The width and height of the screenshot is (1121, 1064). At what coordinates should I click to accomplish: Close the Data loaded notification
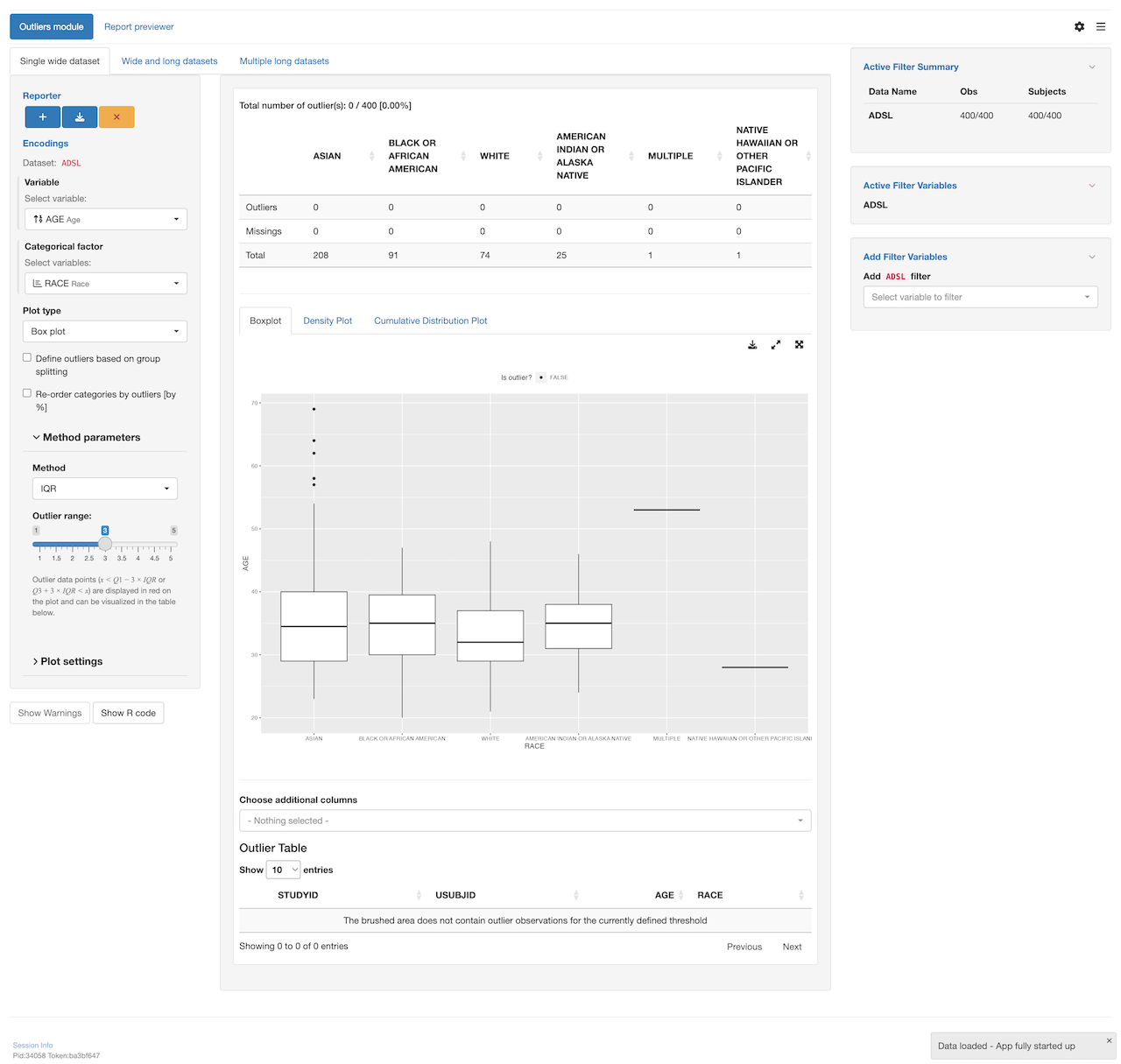1109,1040
